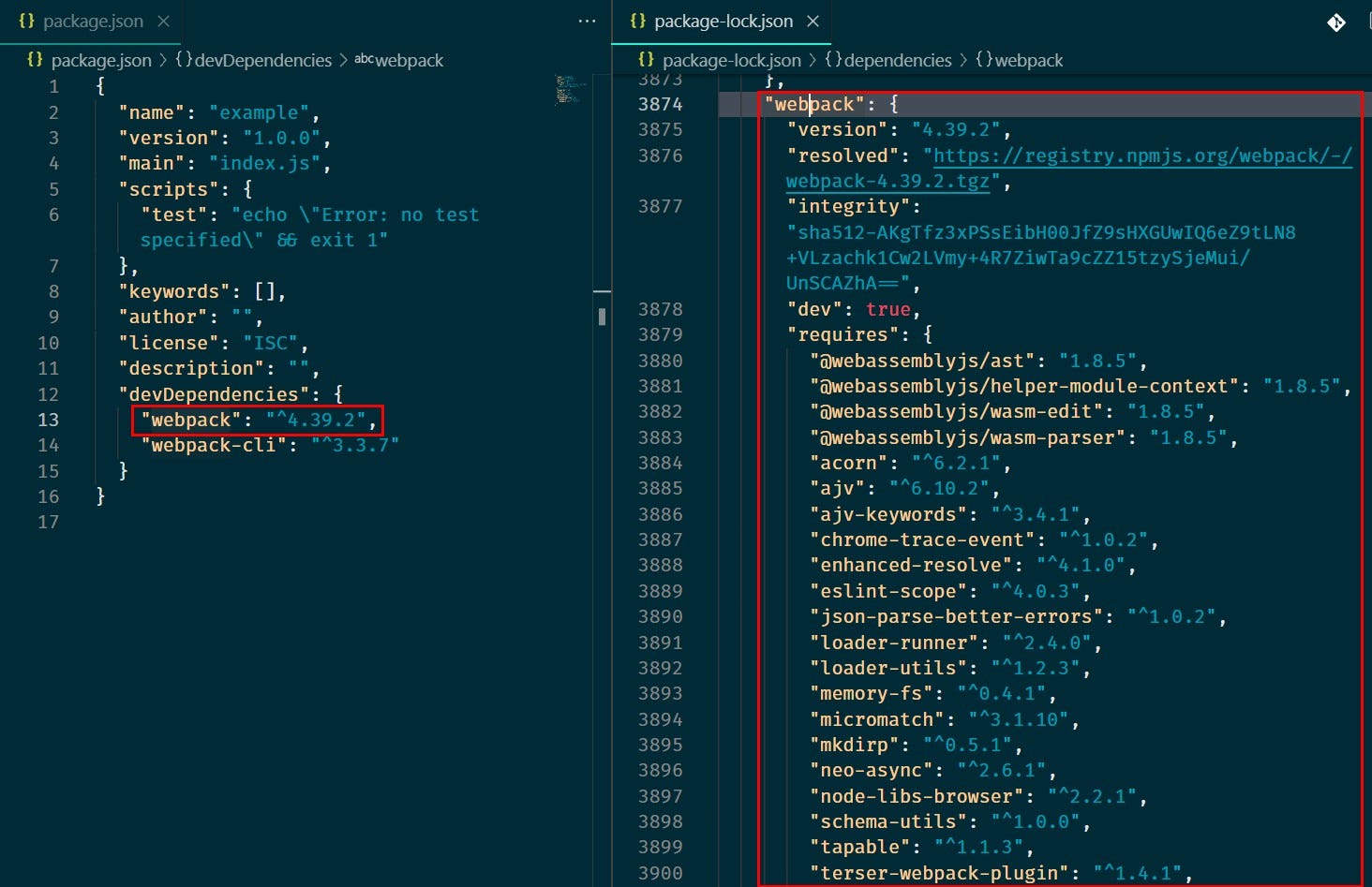Click the "tapable" entry
Viewport: 1372px width, 887px height.
(x=922, y=847)
